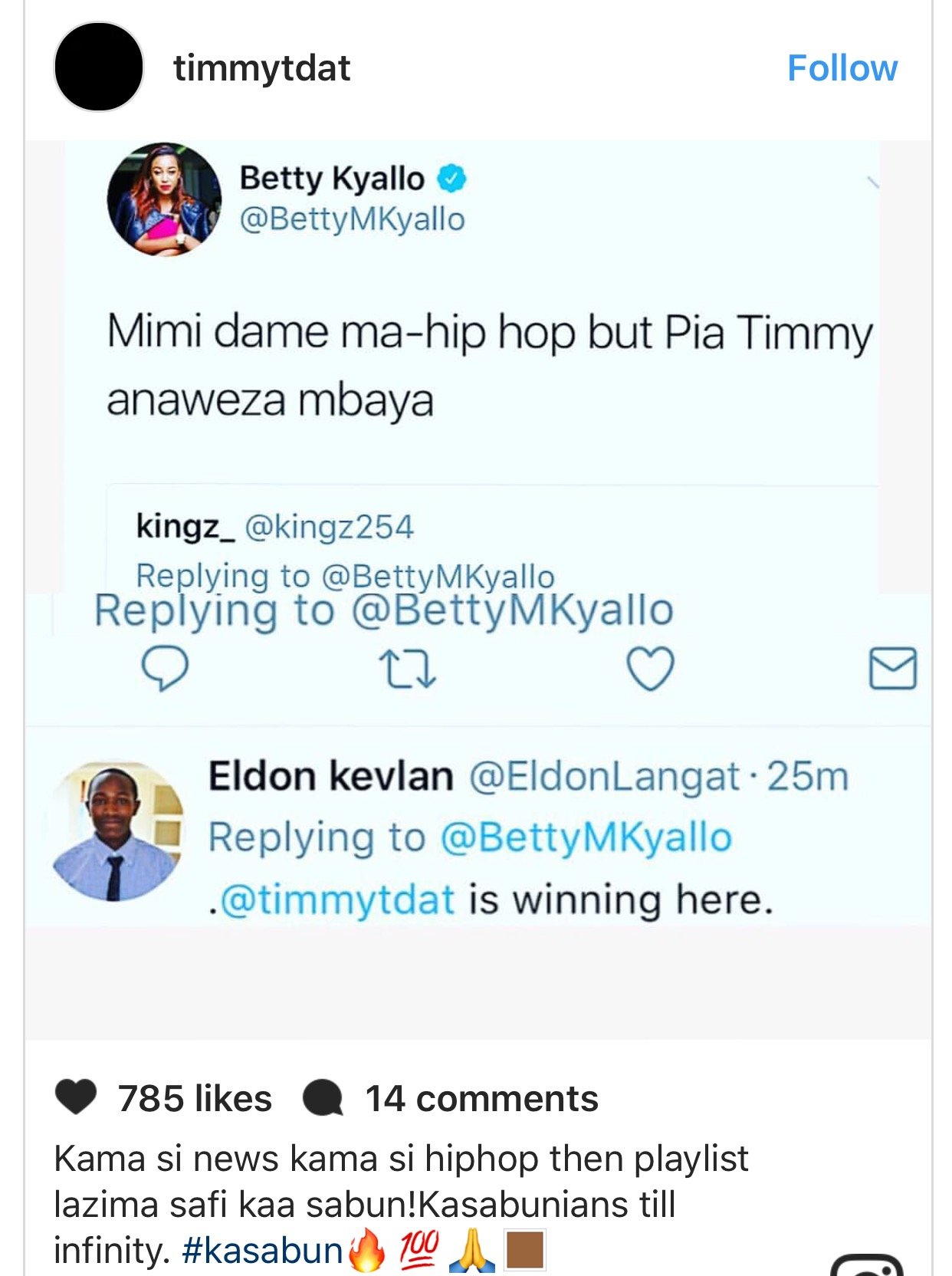Like the tweet with the heart icon
952x1276 pixels.
(x=650, y=668)
